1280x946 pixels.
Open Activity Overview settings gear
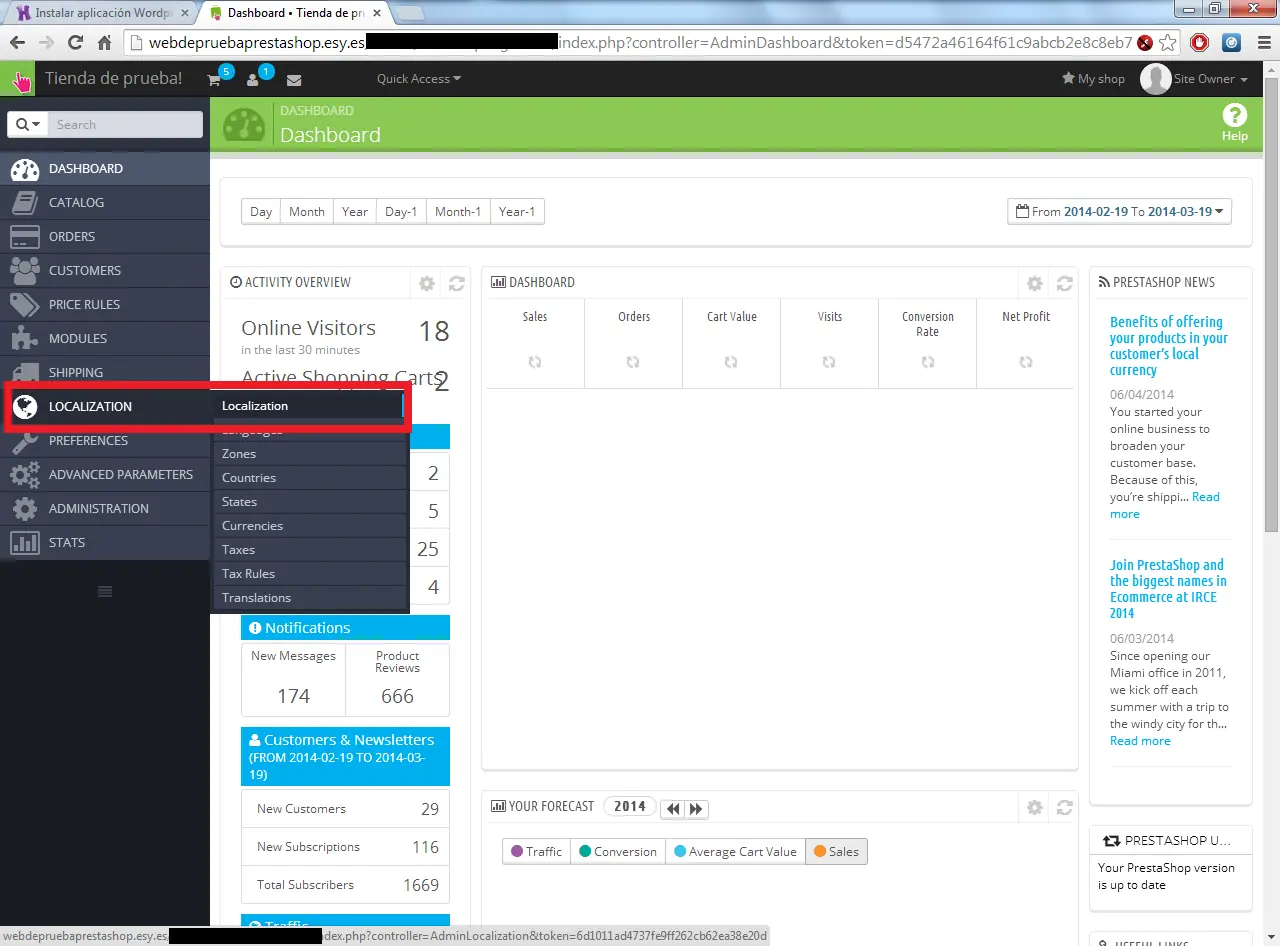tap(427, 283)
